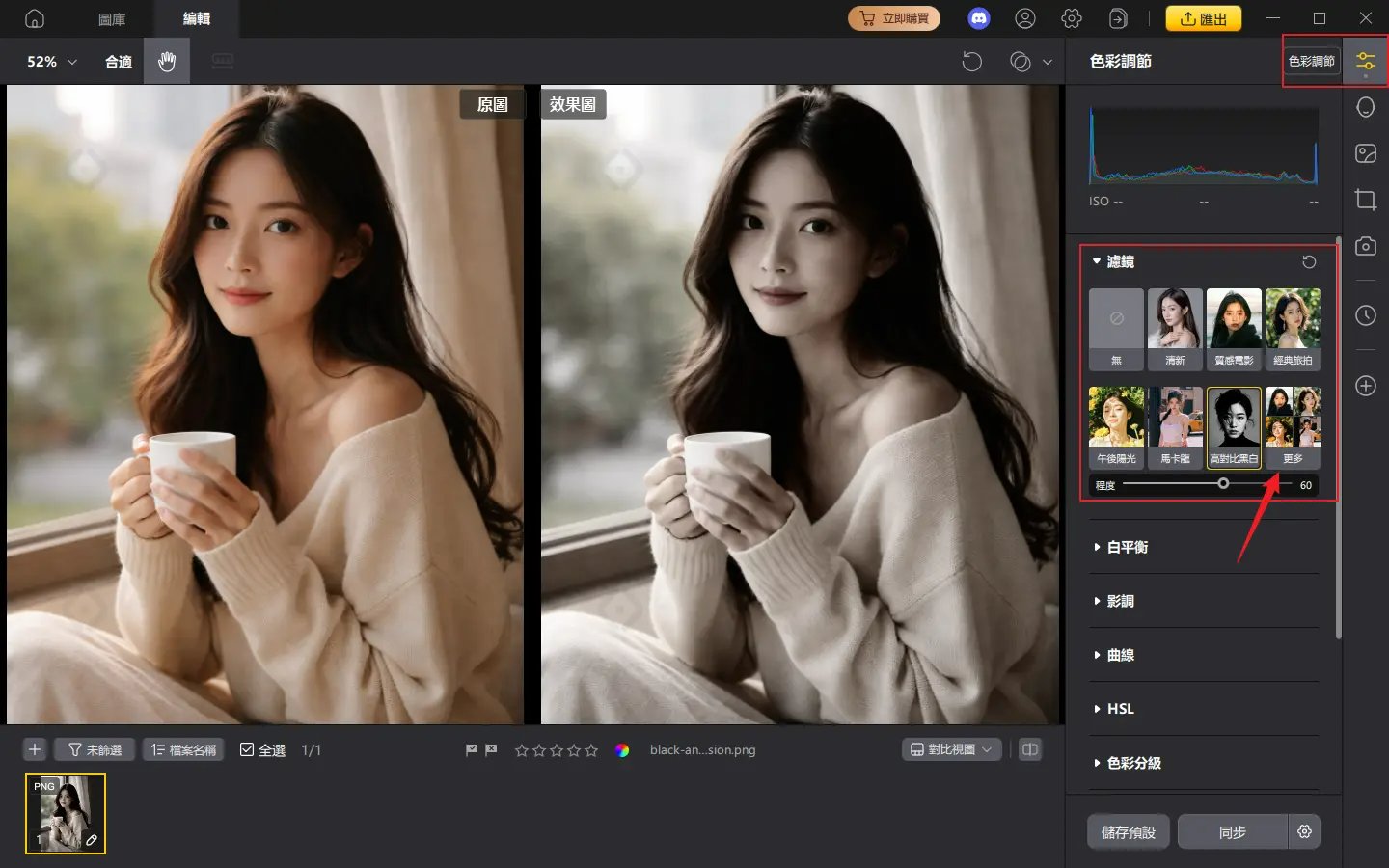This screenshot has height=868, width=1389.
Task: Open the 對比視圖 view dropdown
Action: tap(951, 749)
